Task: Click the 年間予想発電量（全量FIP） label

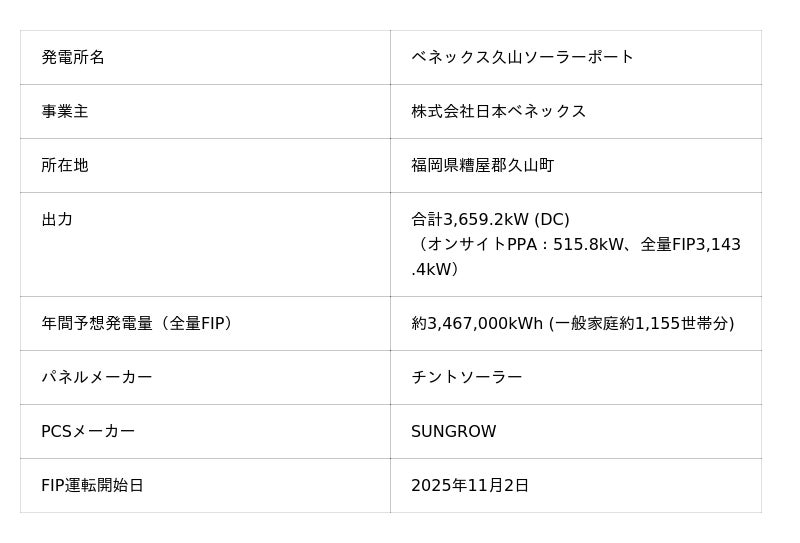Action: pos(137,323)
